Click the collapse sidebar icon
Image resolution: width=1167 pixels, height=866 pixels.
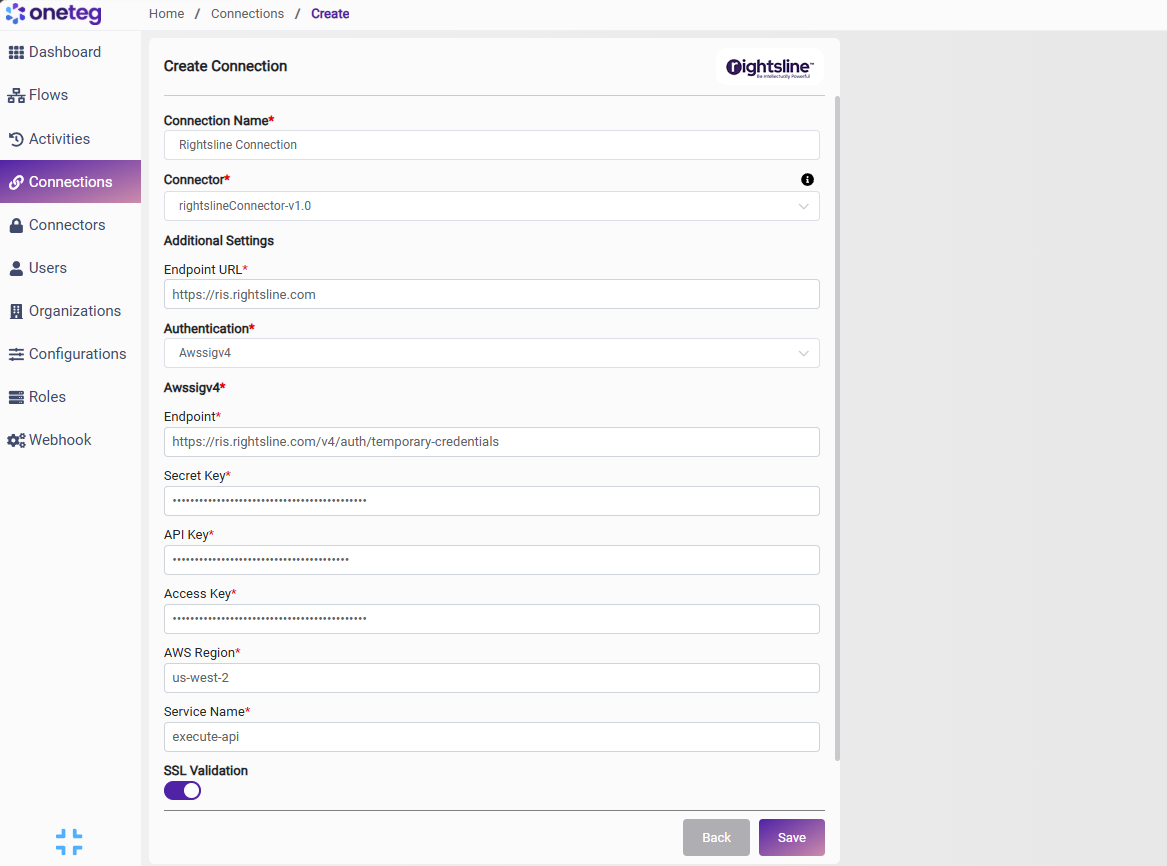pyautogui.click(x=69, y=842)
